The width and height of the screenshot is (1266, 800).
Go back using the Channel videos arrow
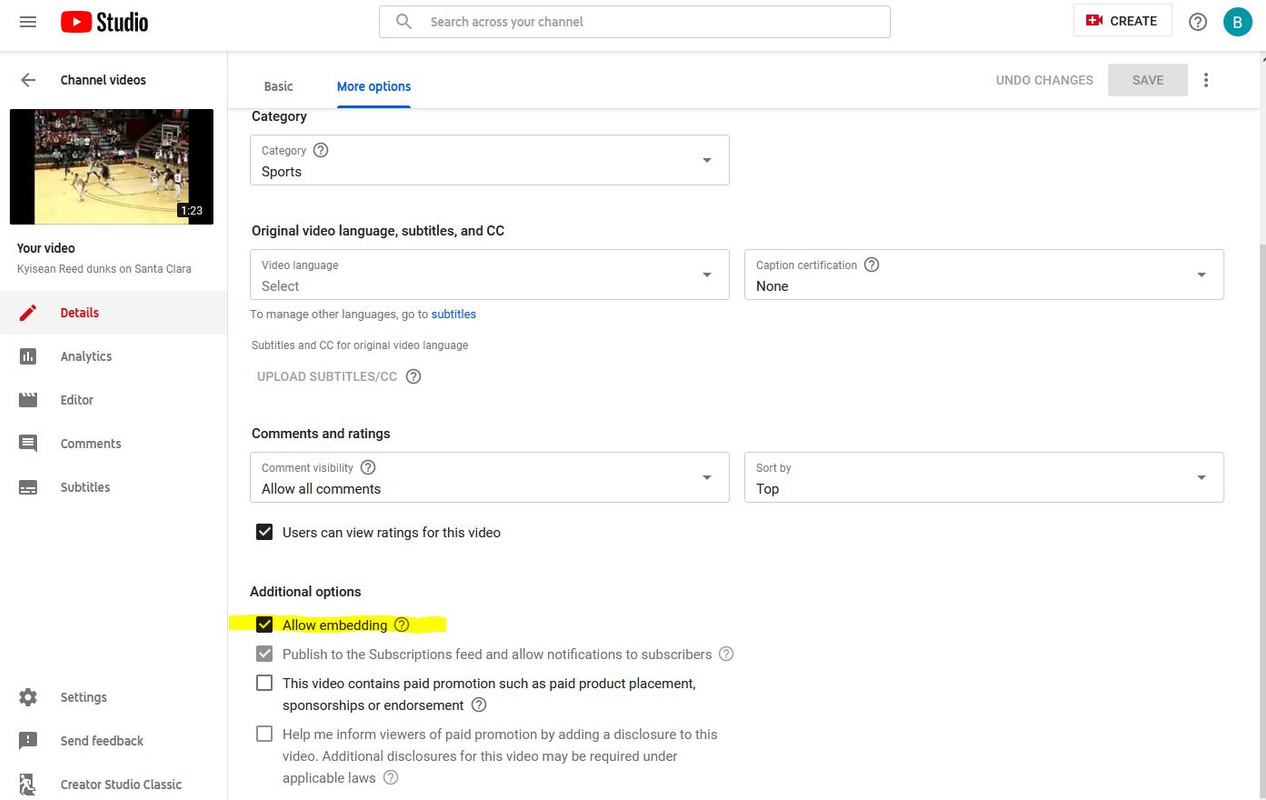pos(28,80)
